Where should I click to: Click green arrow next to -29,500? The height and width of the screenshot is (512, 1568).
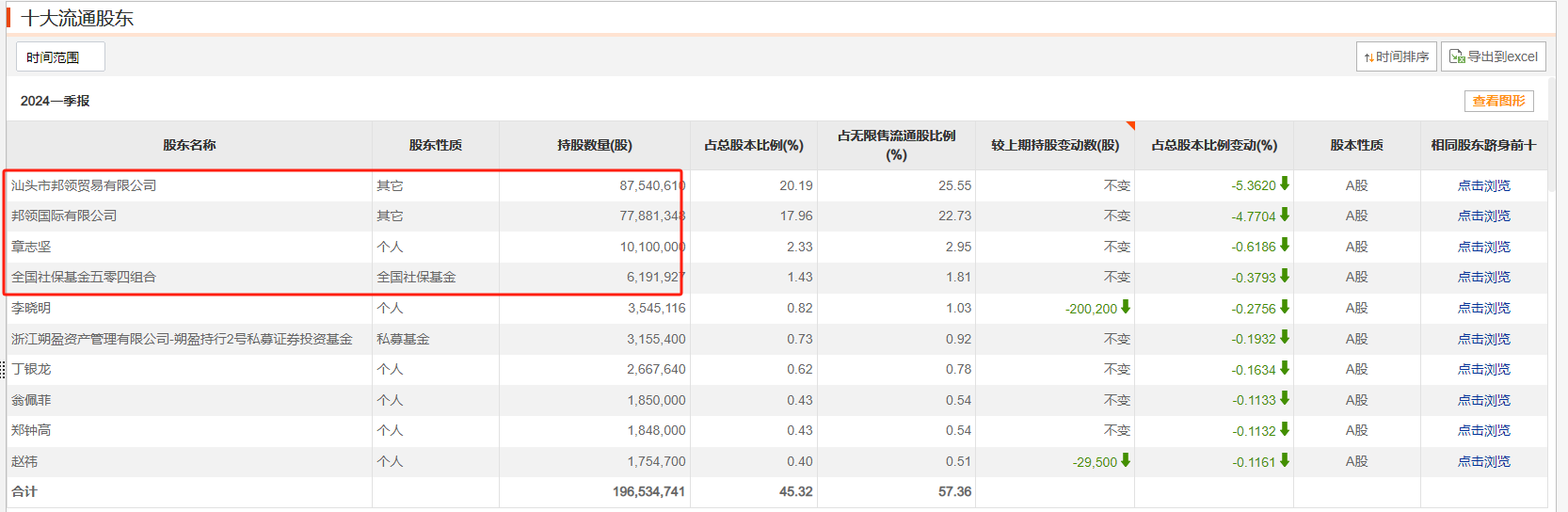click(x=1126, y=460)
